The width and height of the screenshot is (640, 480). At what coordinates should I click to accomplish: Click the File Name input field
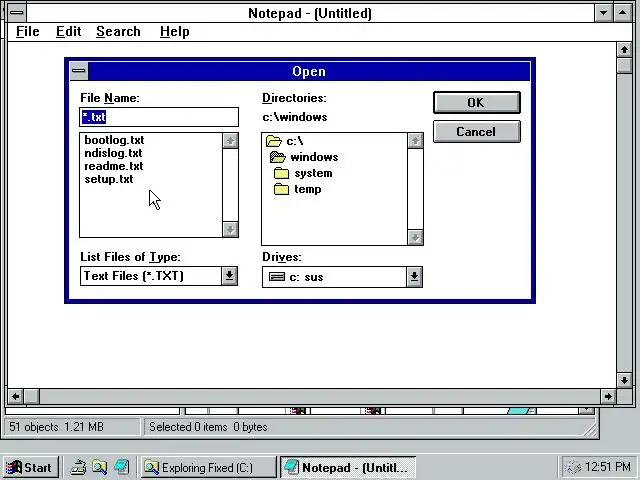coord(159,117)
